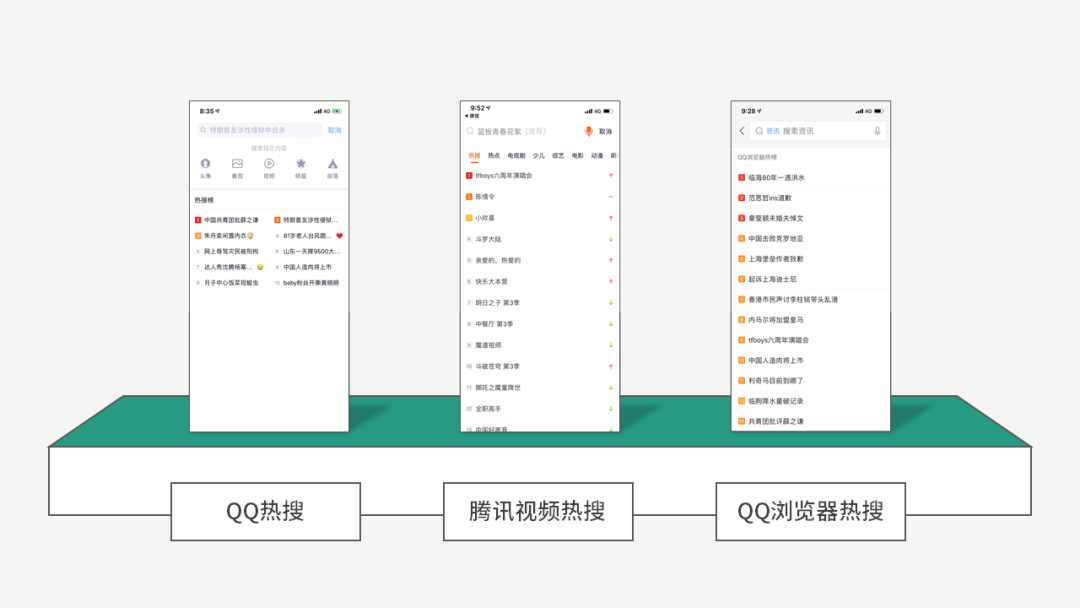Click the battery icon in the QQ screen status bar
The height and width of the screenshot is (608, 1080).
(337, 111)
